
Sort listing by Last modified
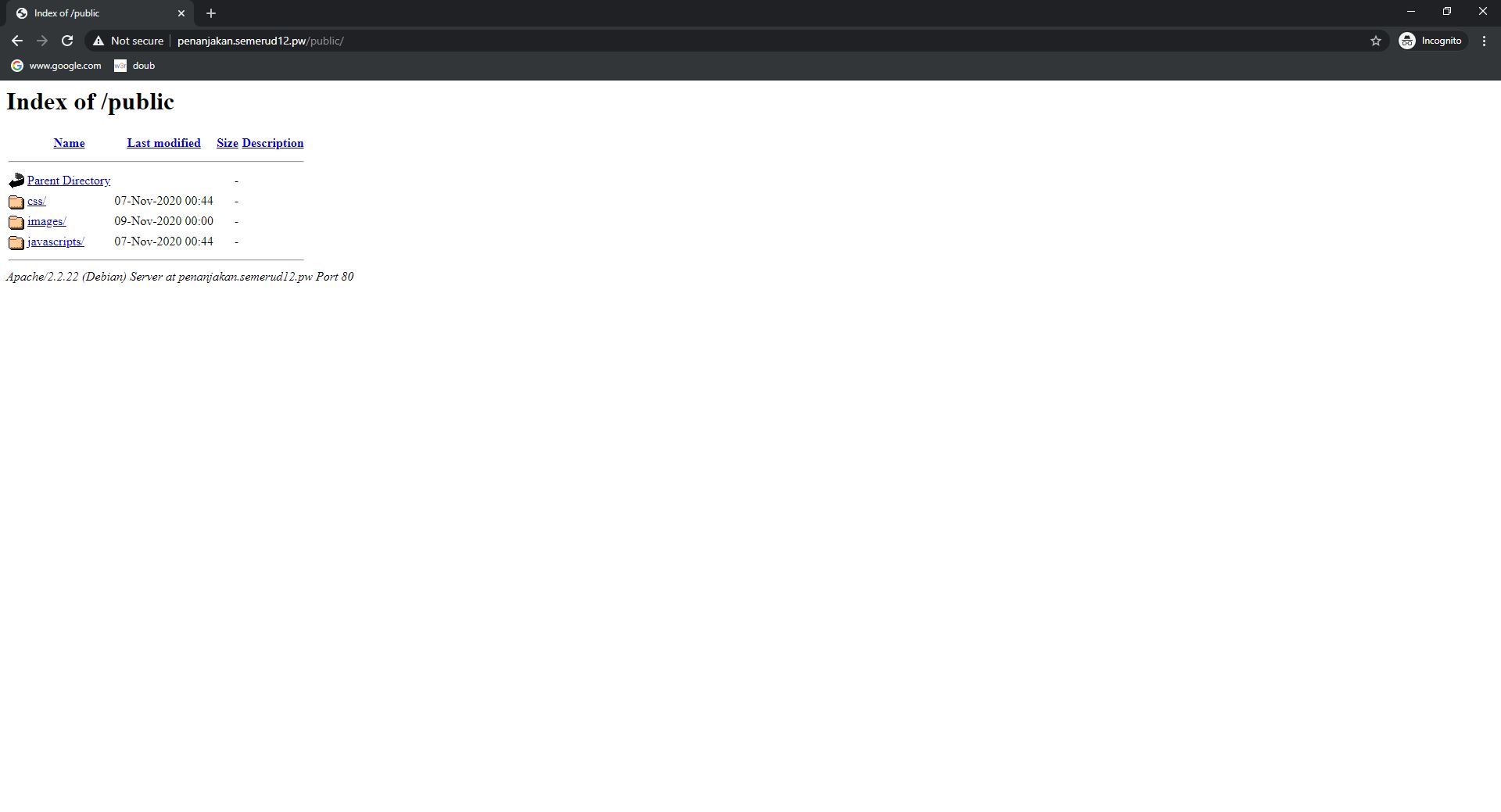tap(164, 143)
